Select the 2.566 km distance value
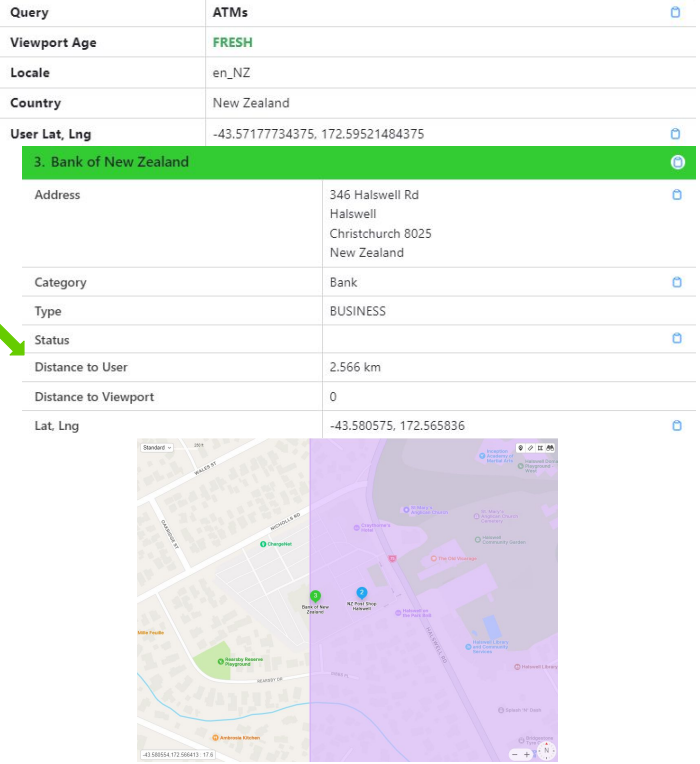Viewport: 700px width, 764px height. (355, 367)
